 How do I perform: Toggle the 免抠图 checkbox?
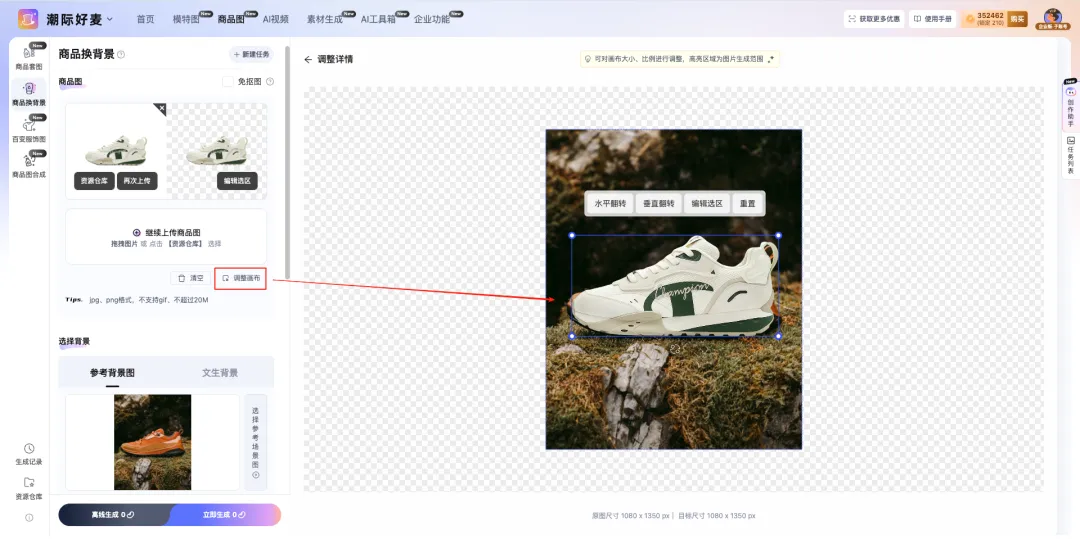point(228,81)
